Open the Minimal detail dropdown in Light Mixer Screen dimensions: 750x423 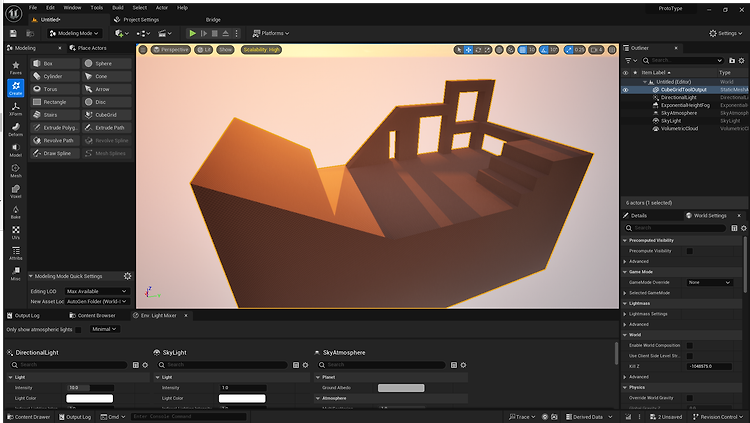(104, 329)
